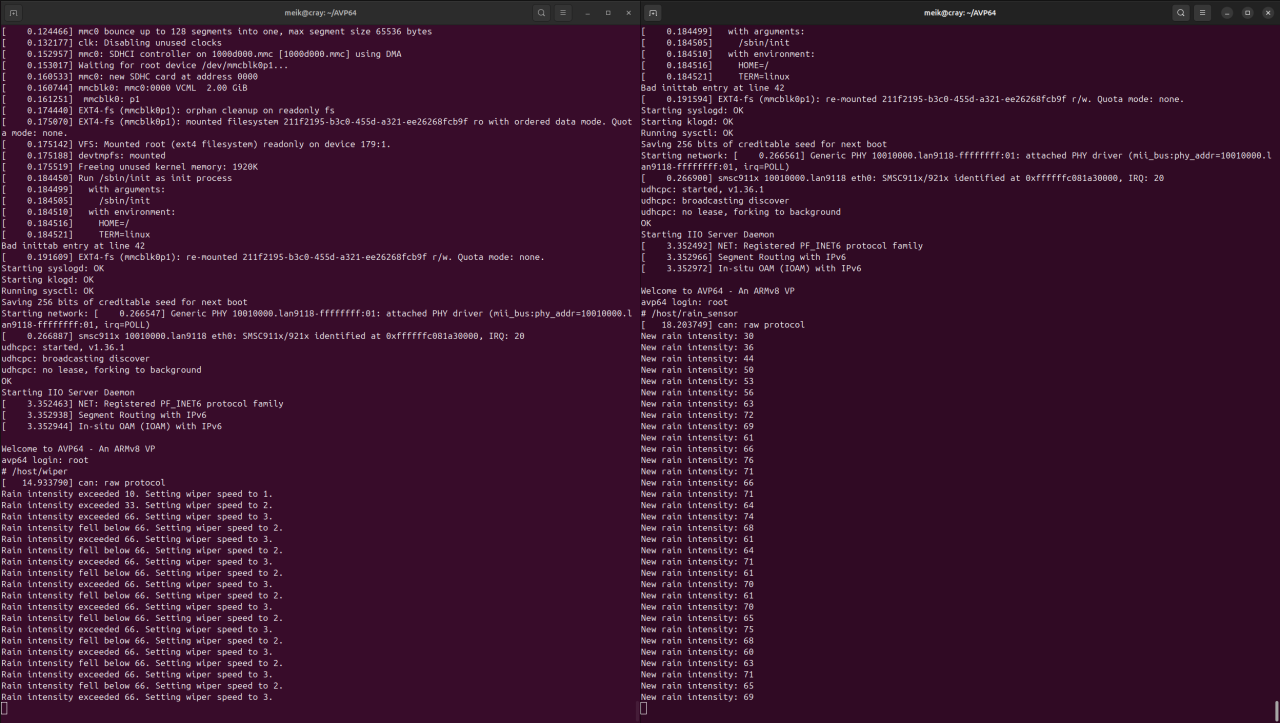This screenshot has height=723, width=1280.
Task: Open a new tab in the right terminal
Action: [653, 13]
